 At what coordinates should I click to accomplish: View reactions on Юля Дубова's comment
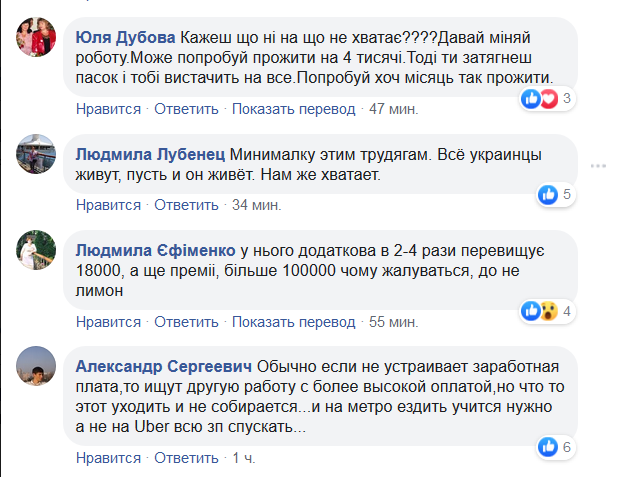[546, 98]
